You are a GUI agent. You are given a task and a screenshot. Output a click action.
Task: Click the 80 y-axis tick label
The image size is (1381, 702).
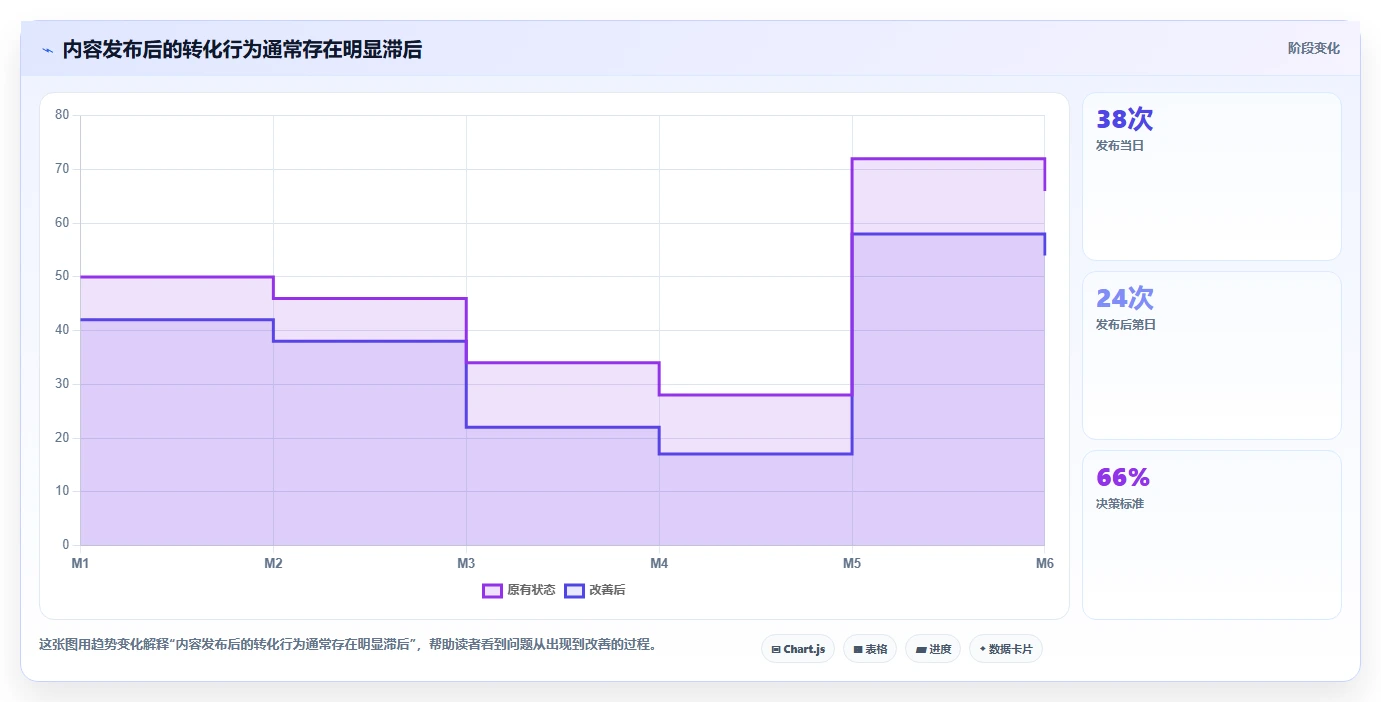pos(62,115)
